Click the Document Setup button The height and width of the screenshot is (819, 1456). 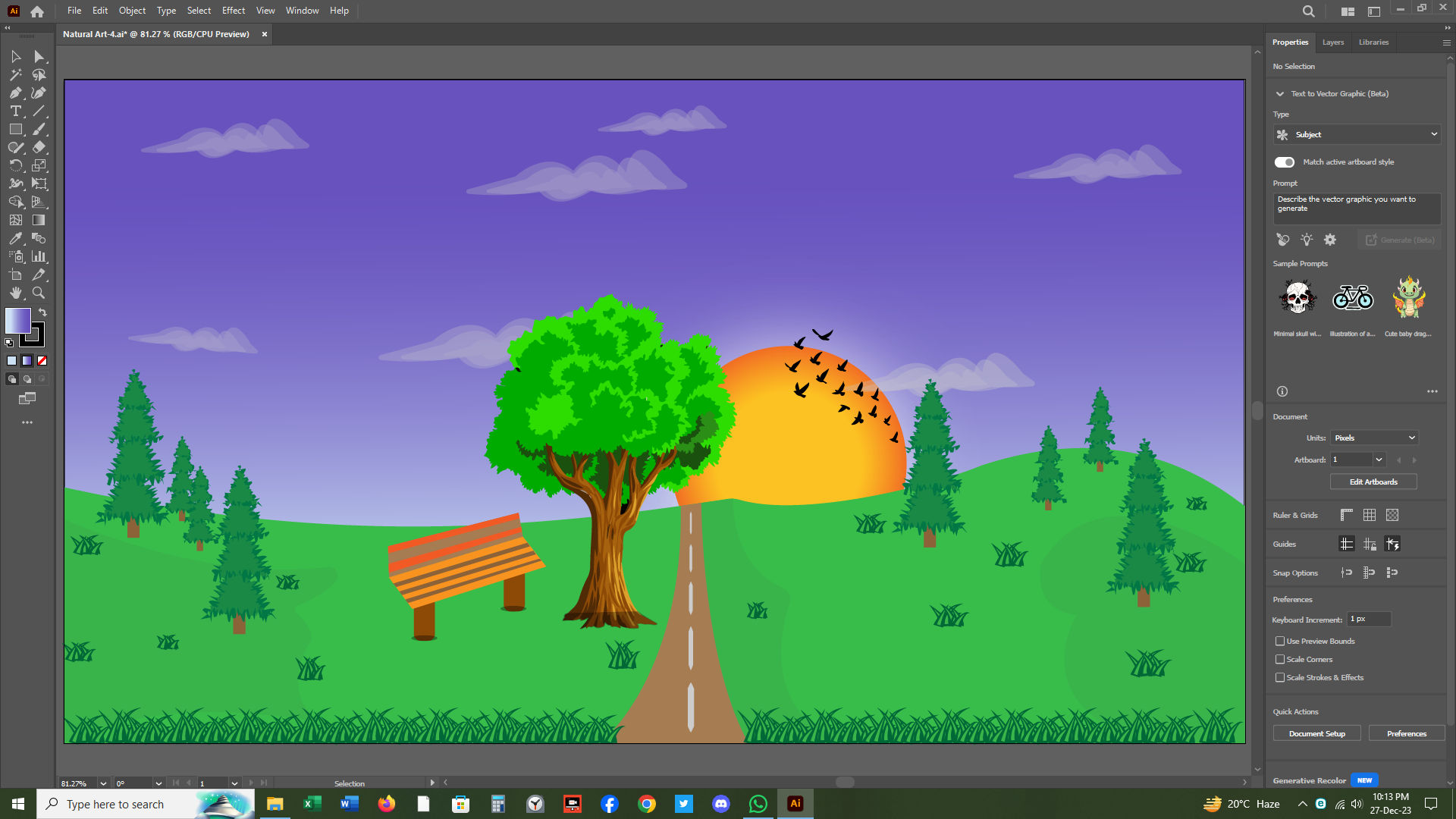1317,734
